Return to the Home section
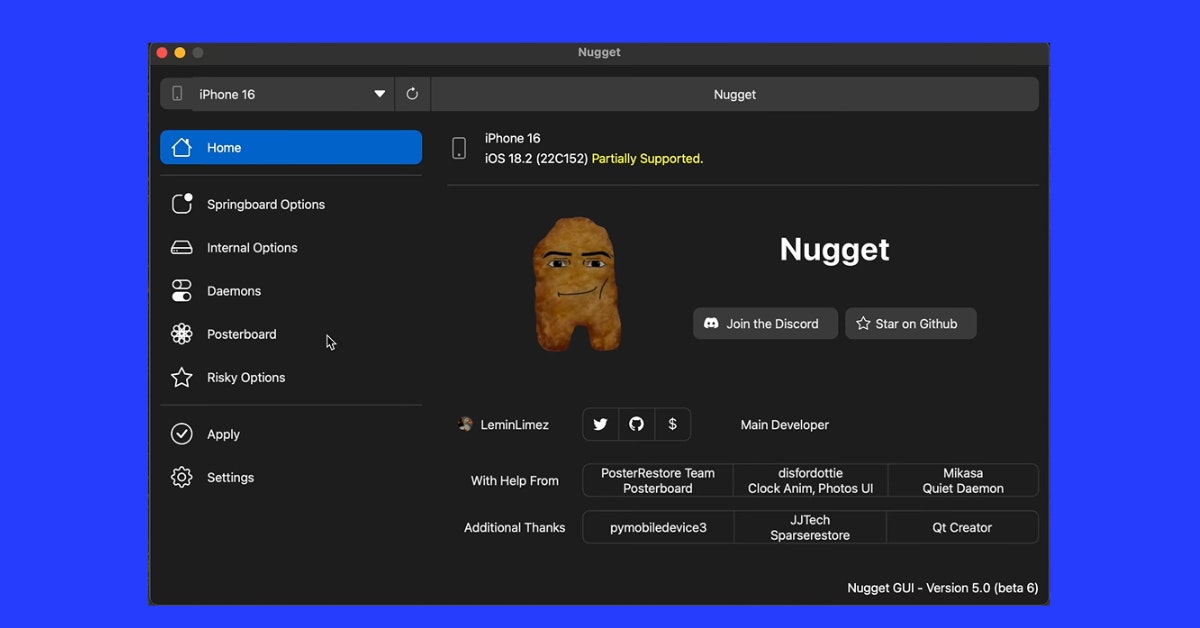This screenshot has width=1200, height=628. point(224,147)
